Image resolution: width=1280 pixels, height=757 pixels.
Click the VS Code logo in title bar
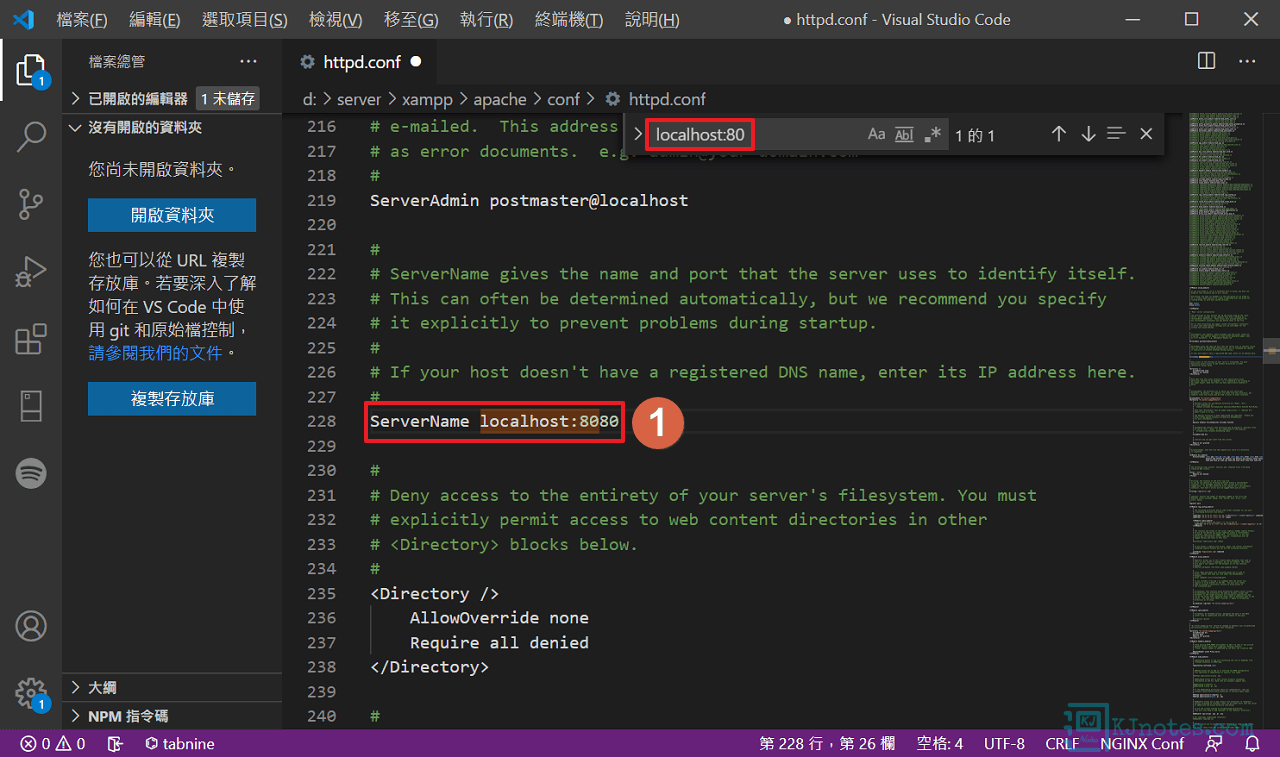point(24,19)
